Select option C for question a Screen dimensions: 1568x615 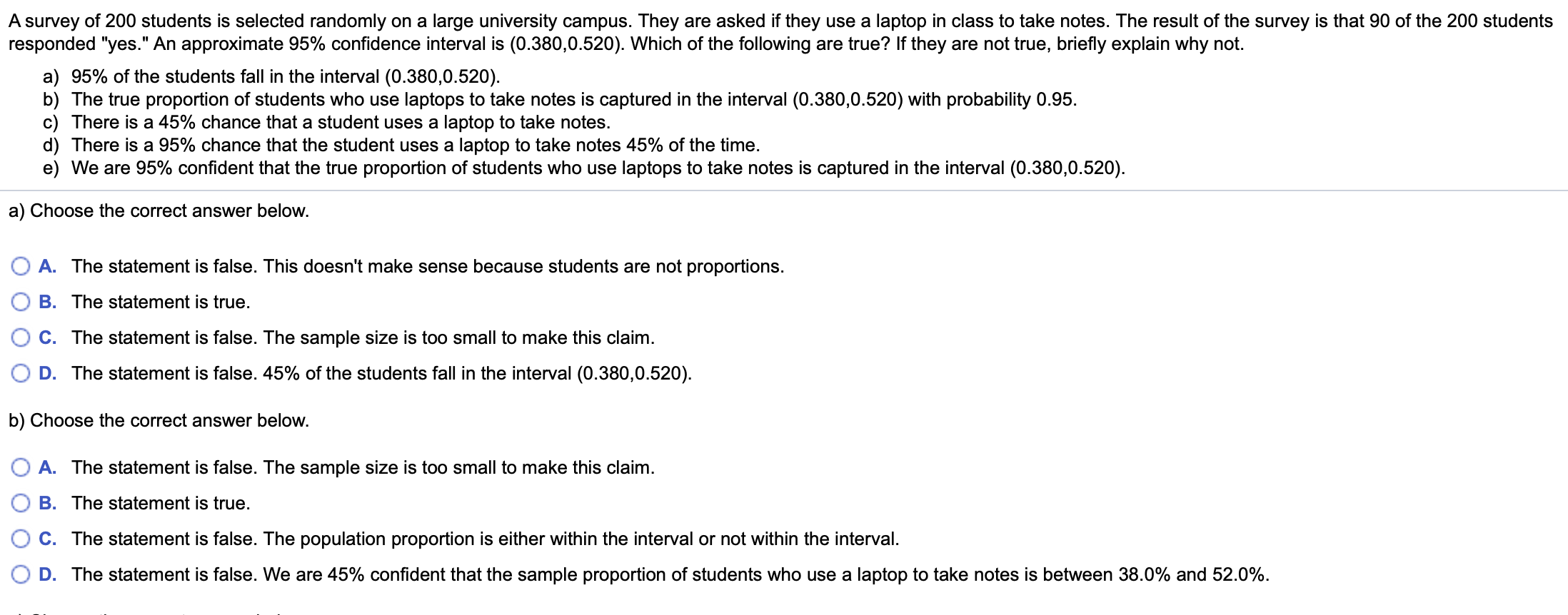point(21,337)
